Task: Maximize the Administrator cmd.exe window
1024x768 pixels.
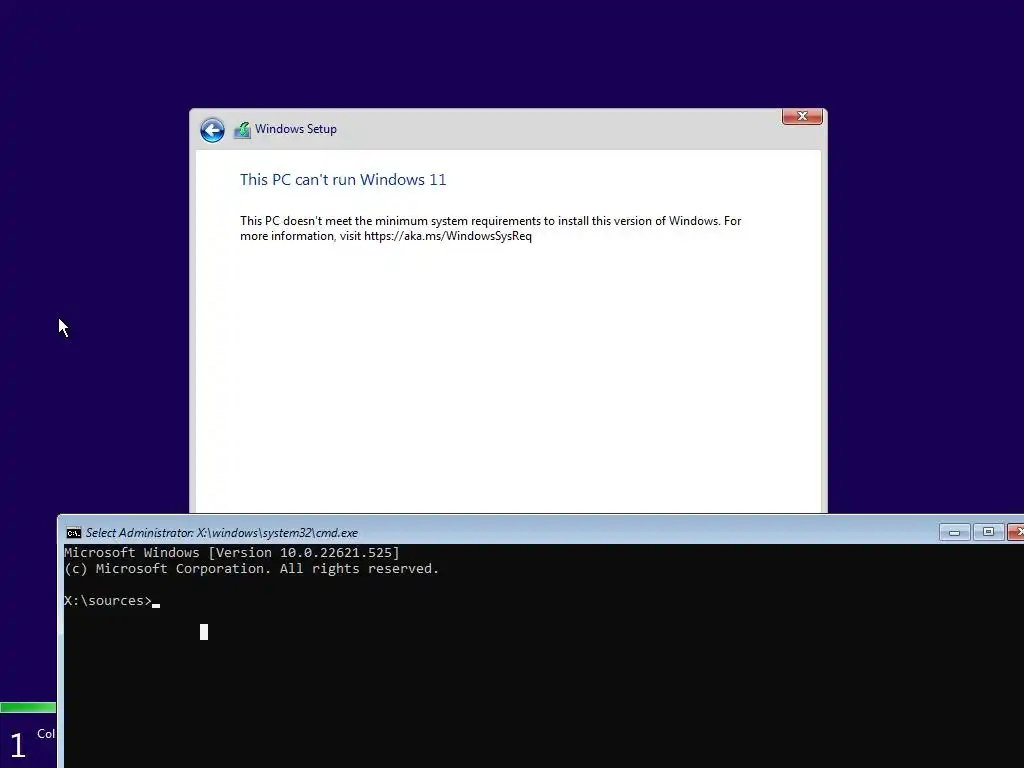Action: (988, 532)
